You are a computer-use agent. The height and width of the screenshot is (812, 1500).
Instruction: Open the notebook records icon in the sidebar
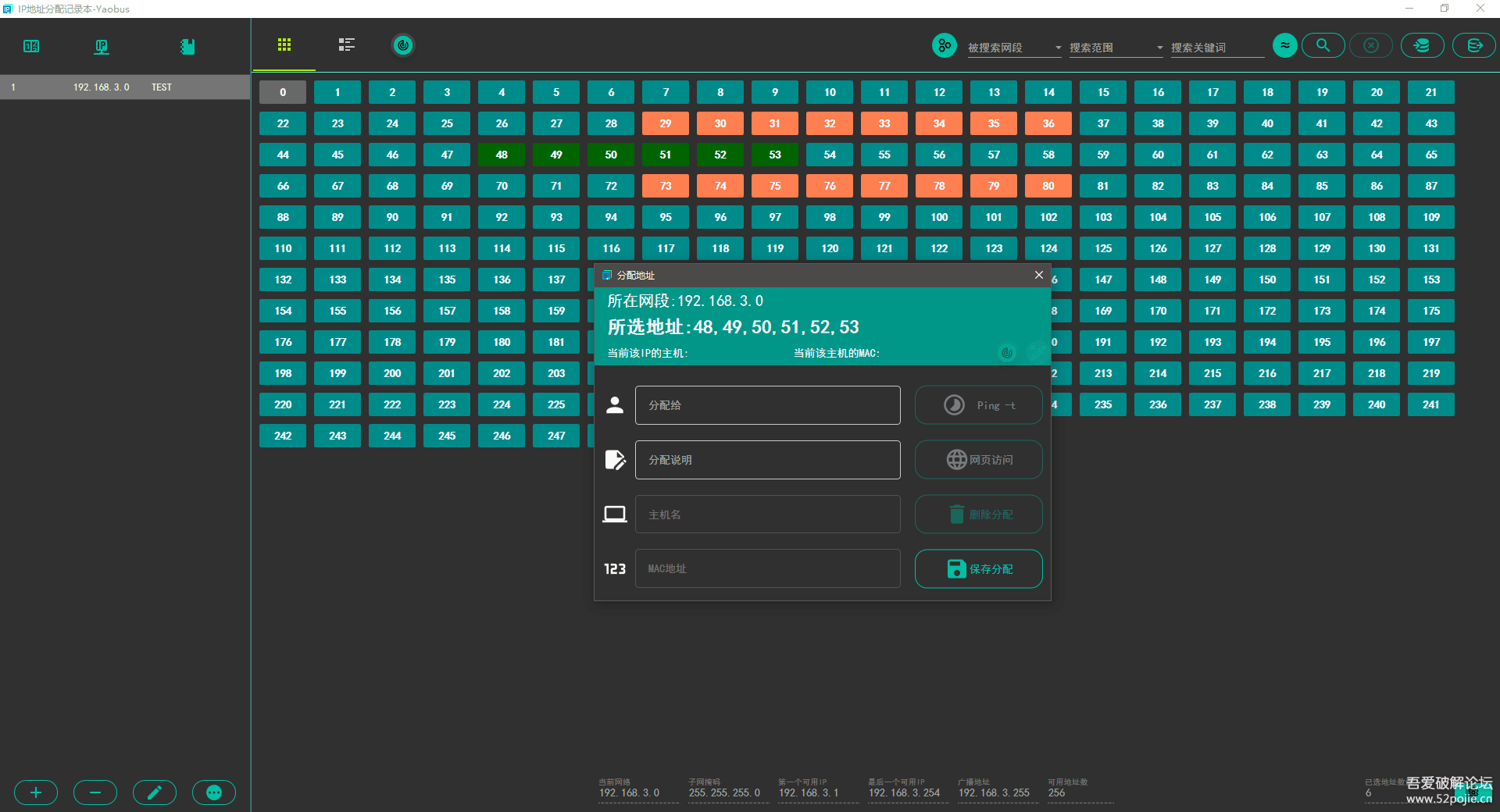(187, 46)
